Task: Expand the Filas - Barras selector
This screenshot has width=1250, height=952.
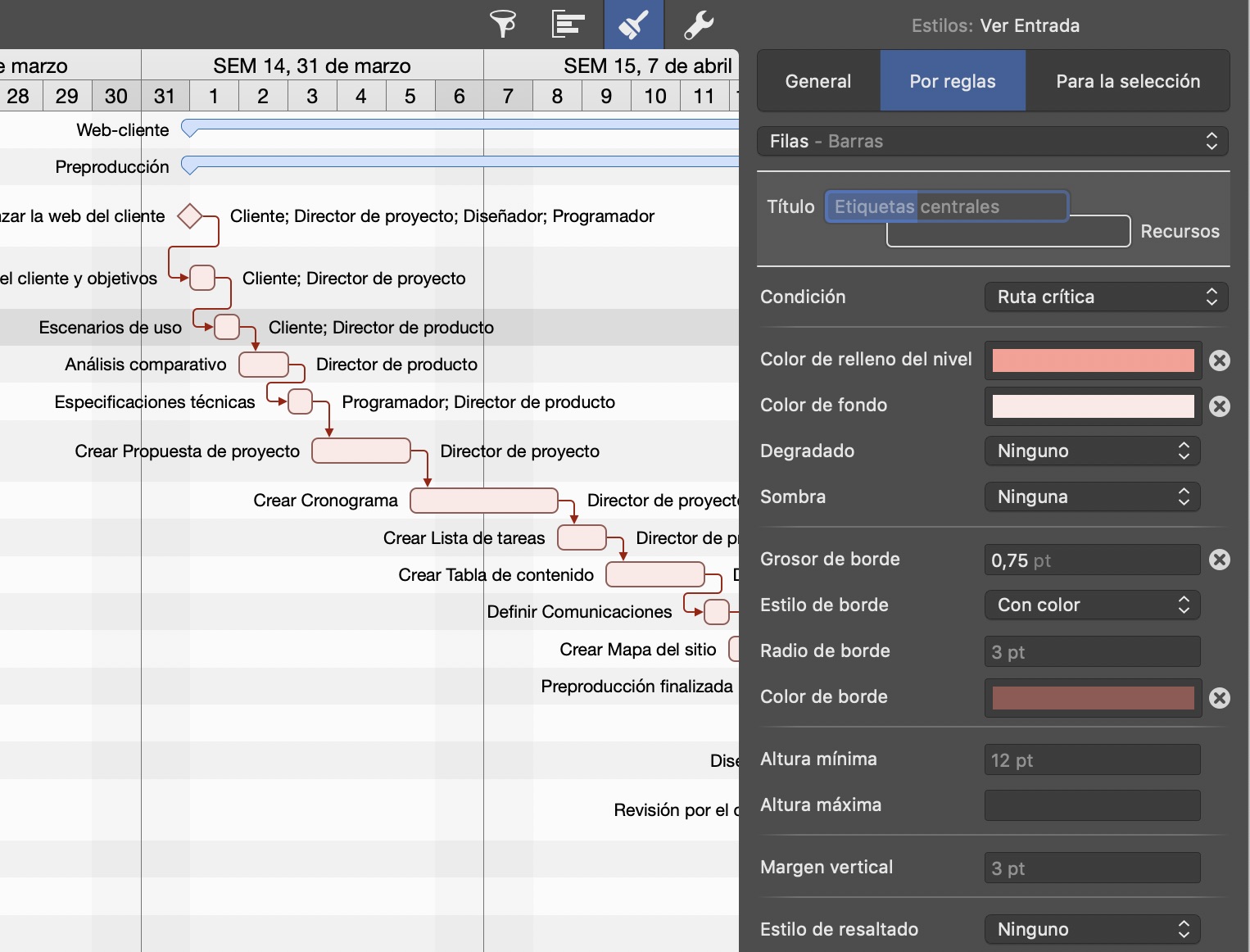Action: point(992,141)
